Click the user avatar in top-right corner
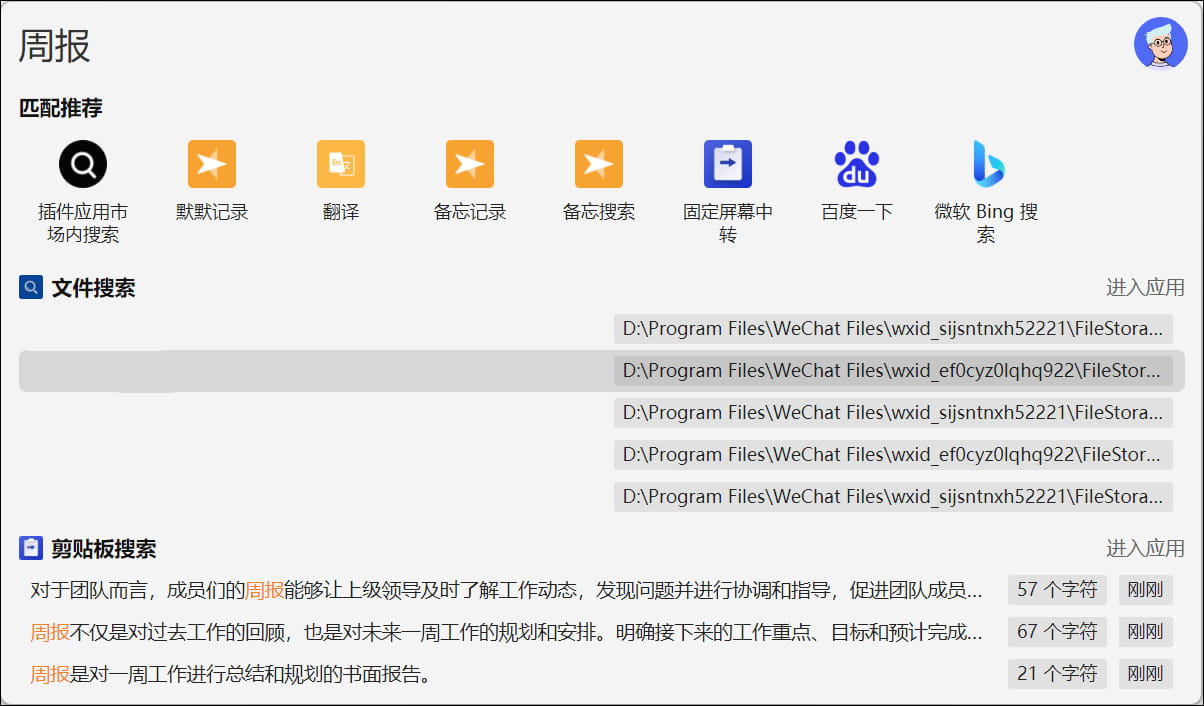1204x706 pixels. click(1161, 43)
